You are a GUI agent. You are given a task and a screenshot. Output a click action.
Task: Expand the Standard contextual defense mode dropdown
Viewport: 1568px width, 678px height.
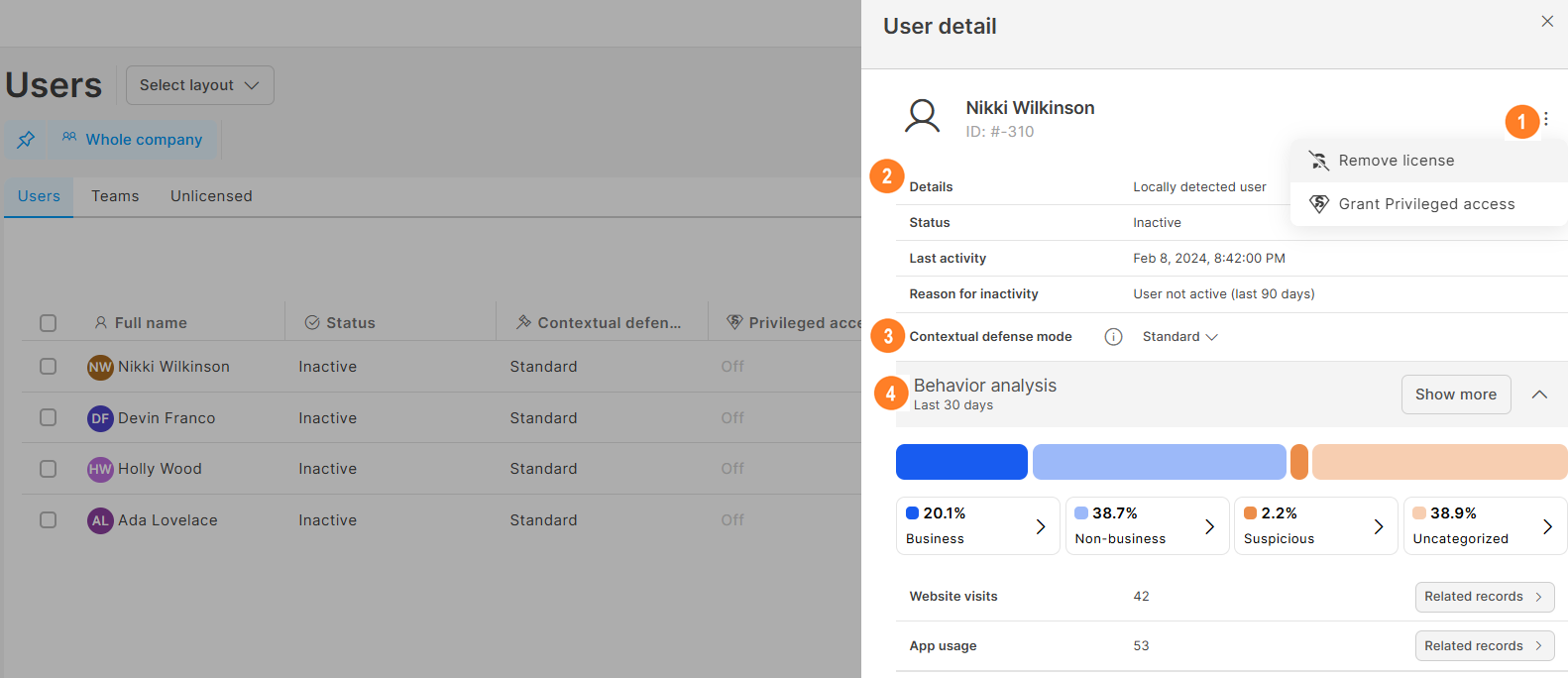coord(1179,337)
